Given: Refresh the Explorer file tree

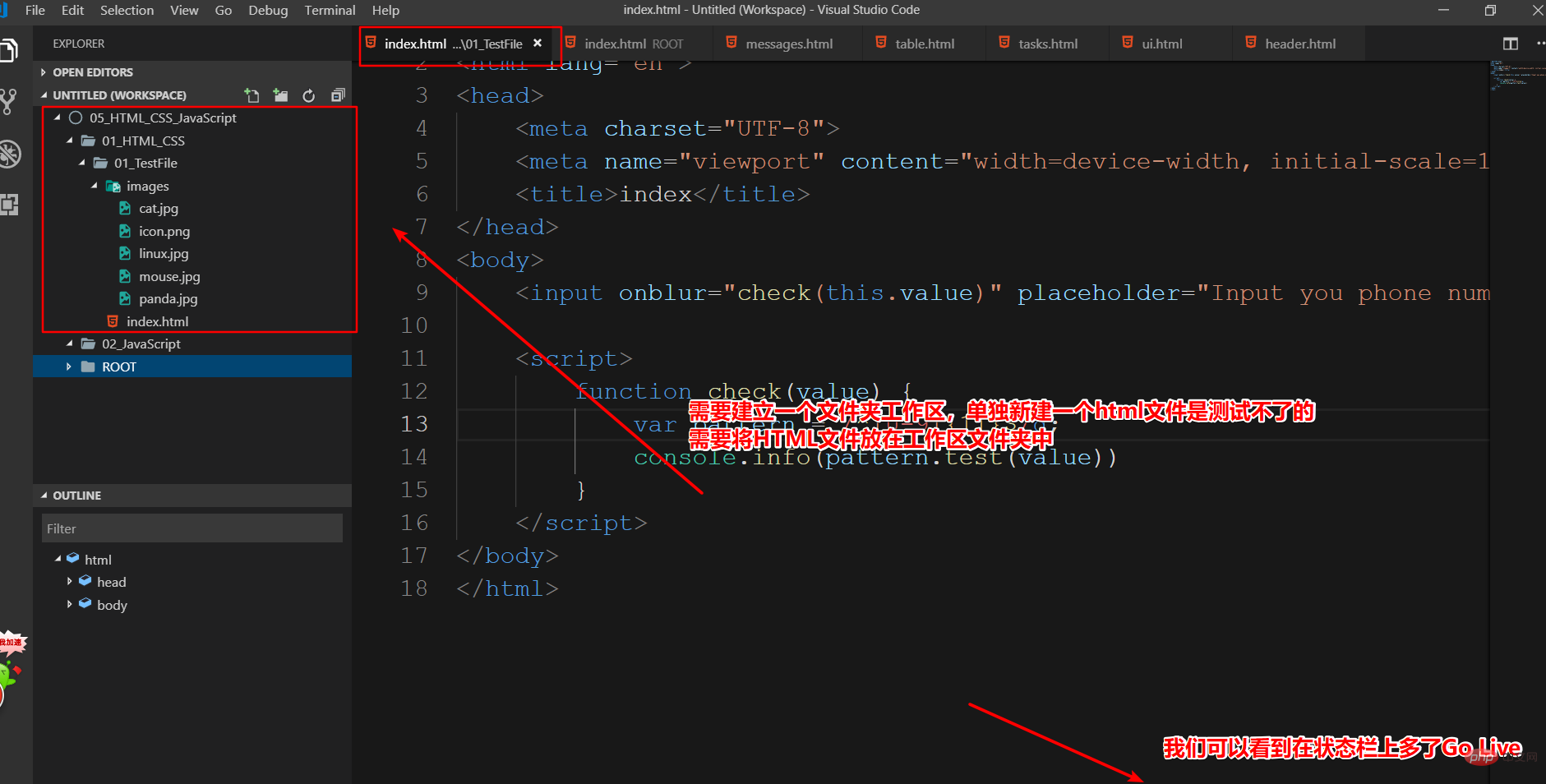Looking at the screenshot, I should [x=309, y=95].
